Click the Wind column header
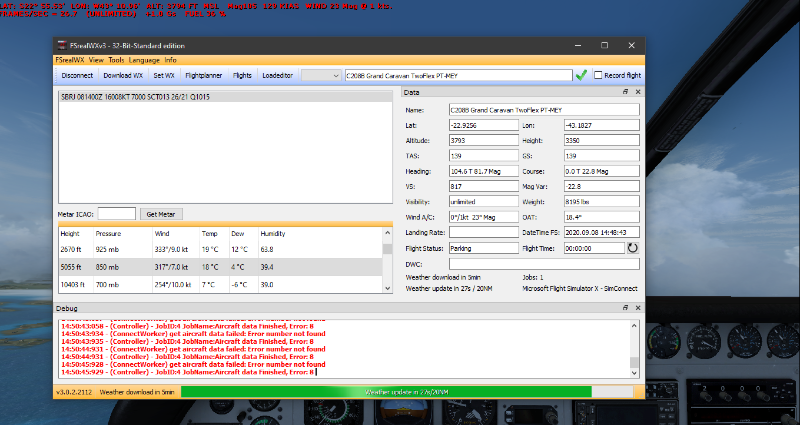Viewport: 800px width, 425px height. pyautogui.click(x=161, y=234)
